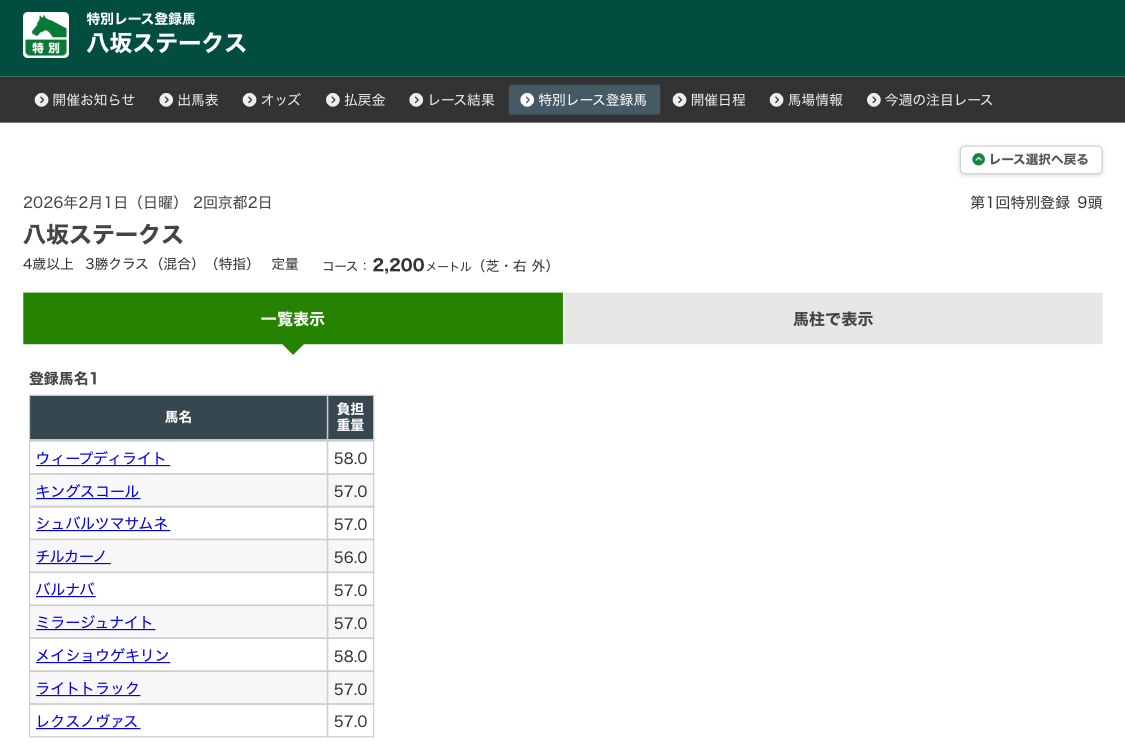
Task: Click the シュバルツマサムネ horse link
Action: [103, 523]
